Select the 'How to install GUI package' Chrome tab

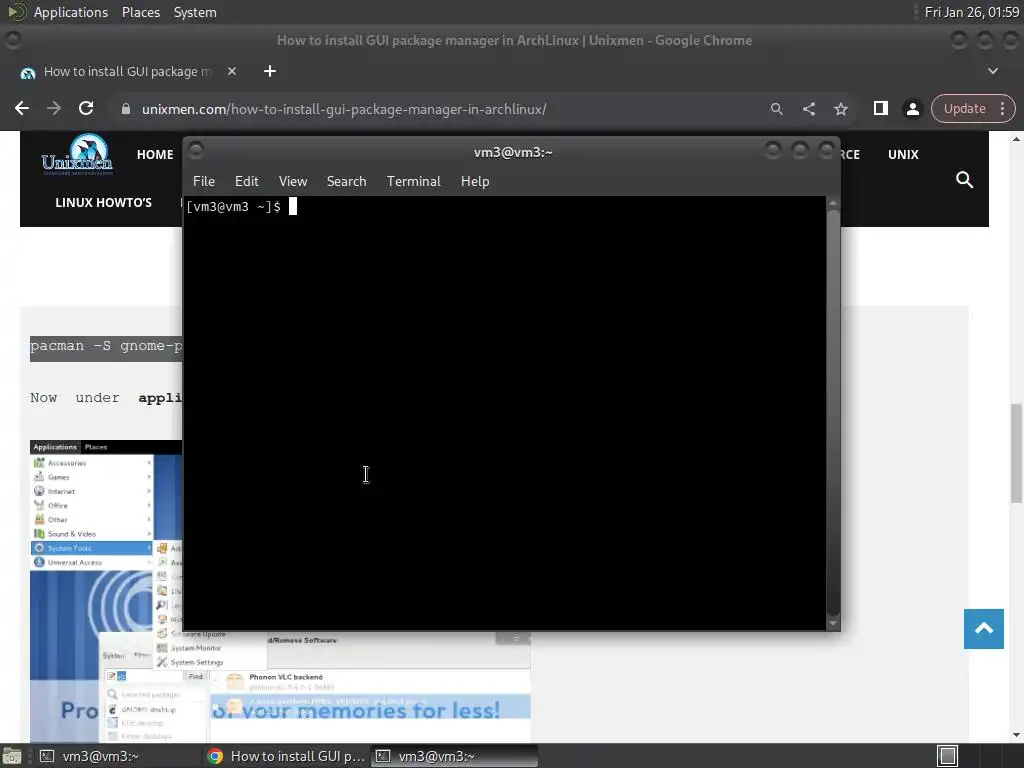click(x=127, y=71)
